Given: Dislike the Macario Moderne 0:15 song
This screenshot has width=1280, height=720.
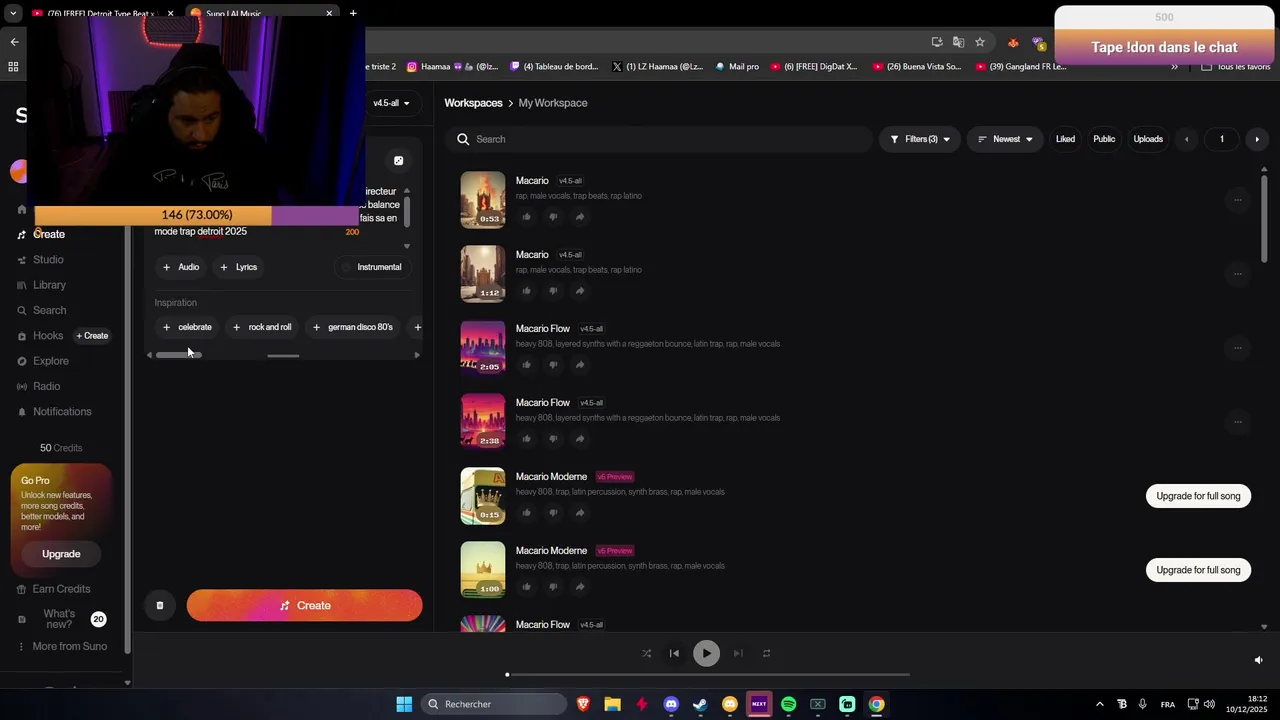Looking at the screenshot, I should [x=553, y=513].
